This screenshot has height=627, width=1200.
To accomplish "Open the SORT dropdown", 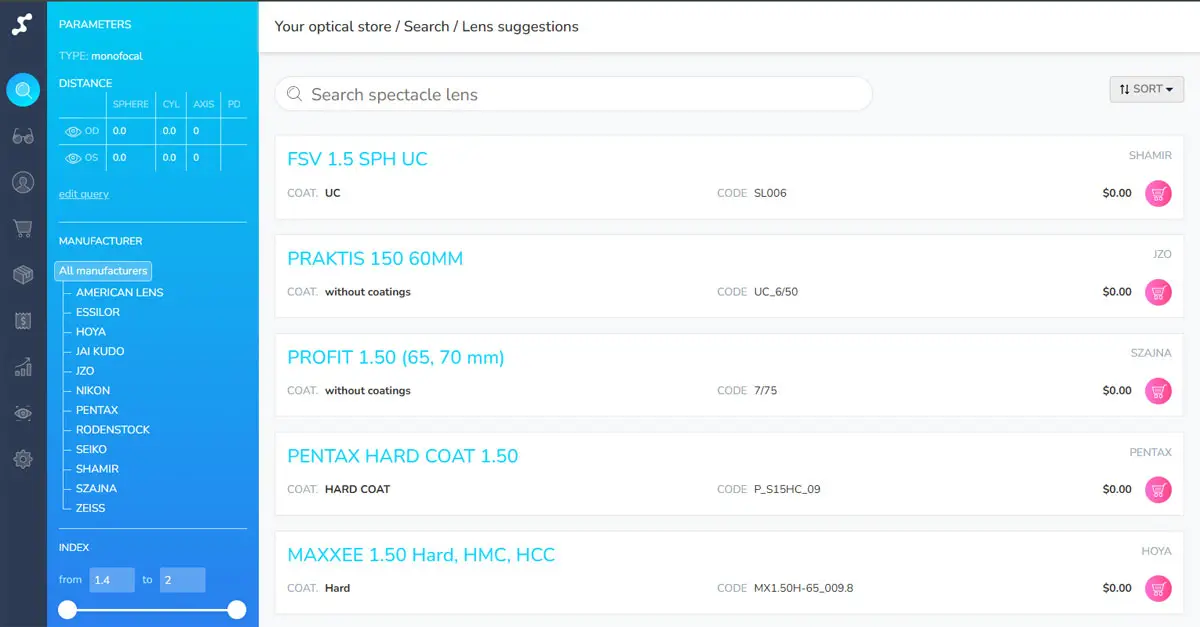I will tap(1147, 89).
